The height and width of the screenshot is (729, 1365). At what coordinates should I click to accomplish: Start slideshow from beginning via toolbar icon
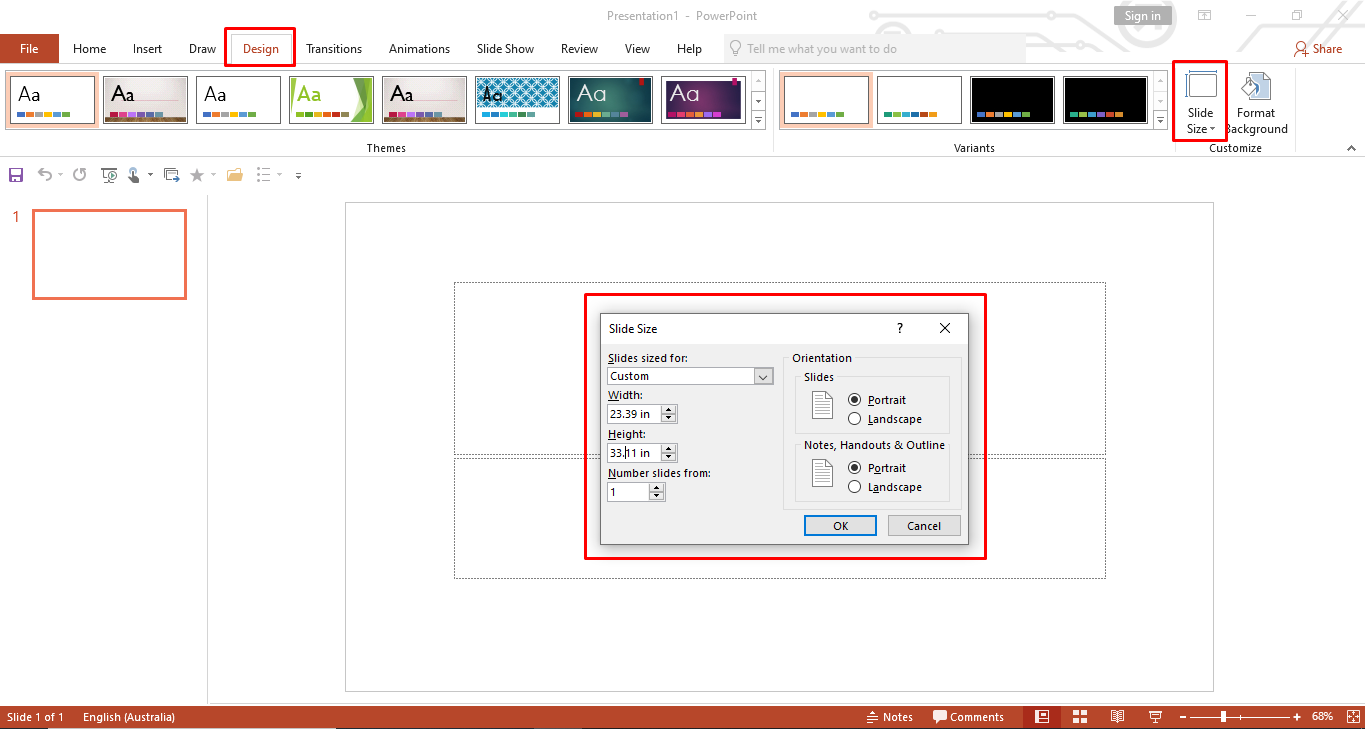tap(109, 175)
